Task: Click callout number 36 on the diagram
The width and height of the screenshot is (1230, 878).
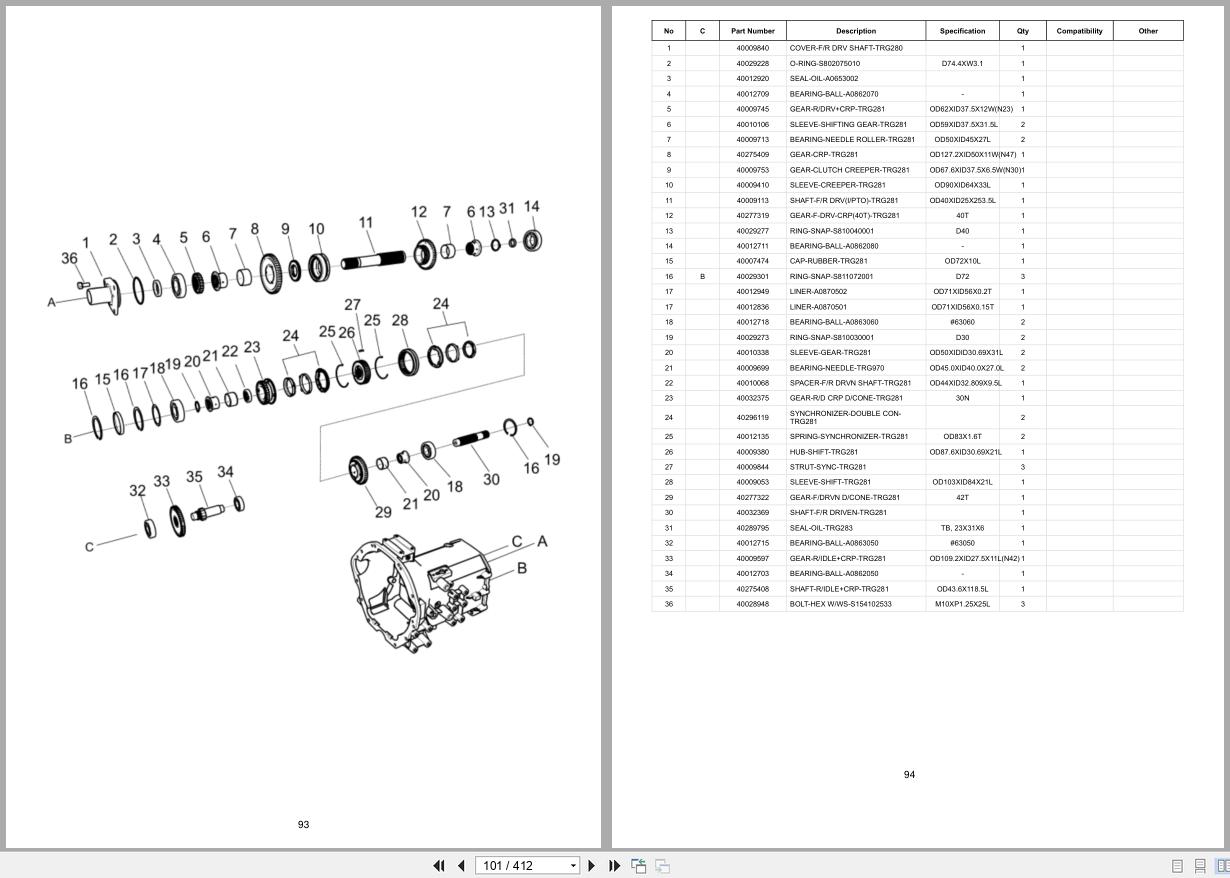Action: coord(69,258)
